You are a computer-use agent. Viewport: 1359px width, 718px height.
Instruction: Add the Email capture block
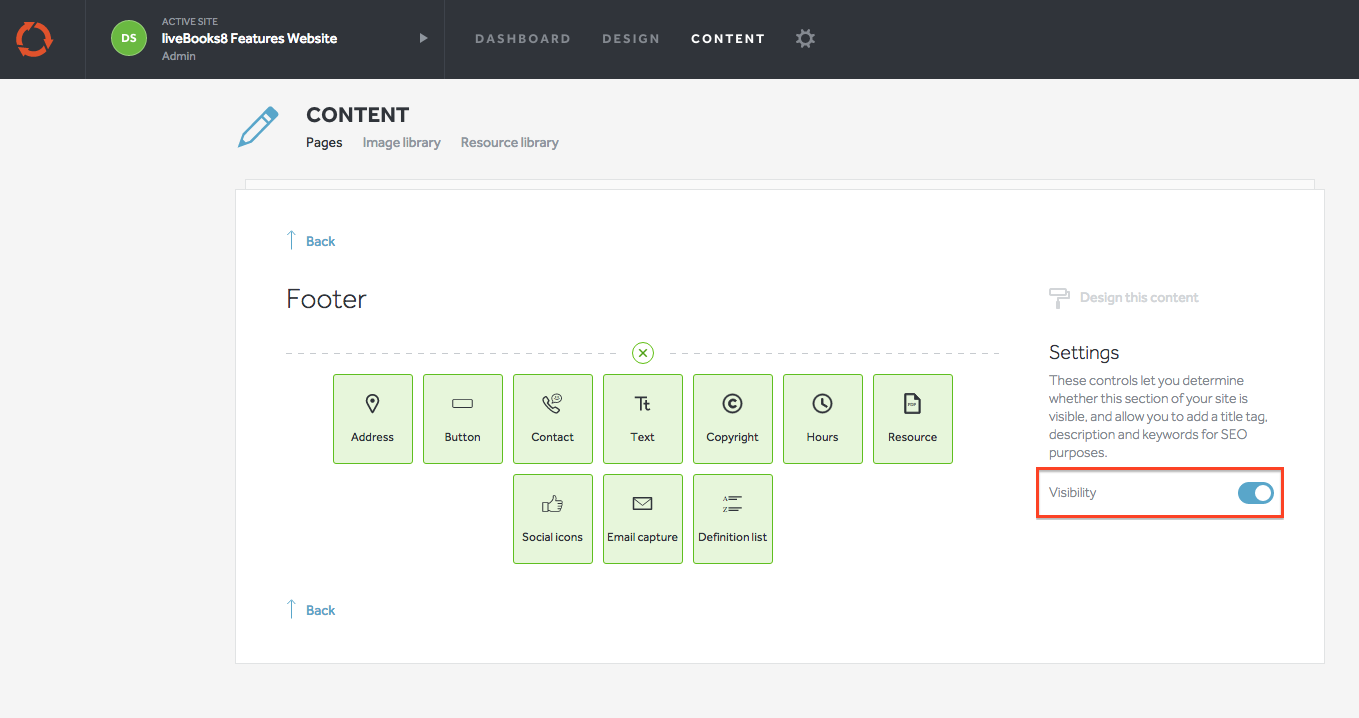click(642, 519)
